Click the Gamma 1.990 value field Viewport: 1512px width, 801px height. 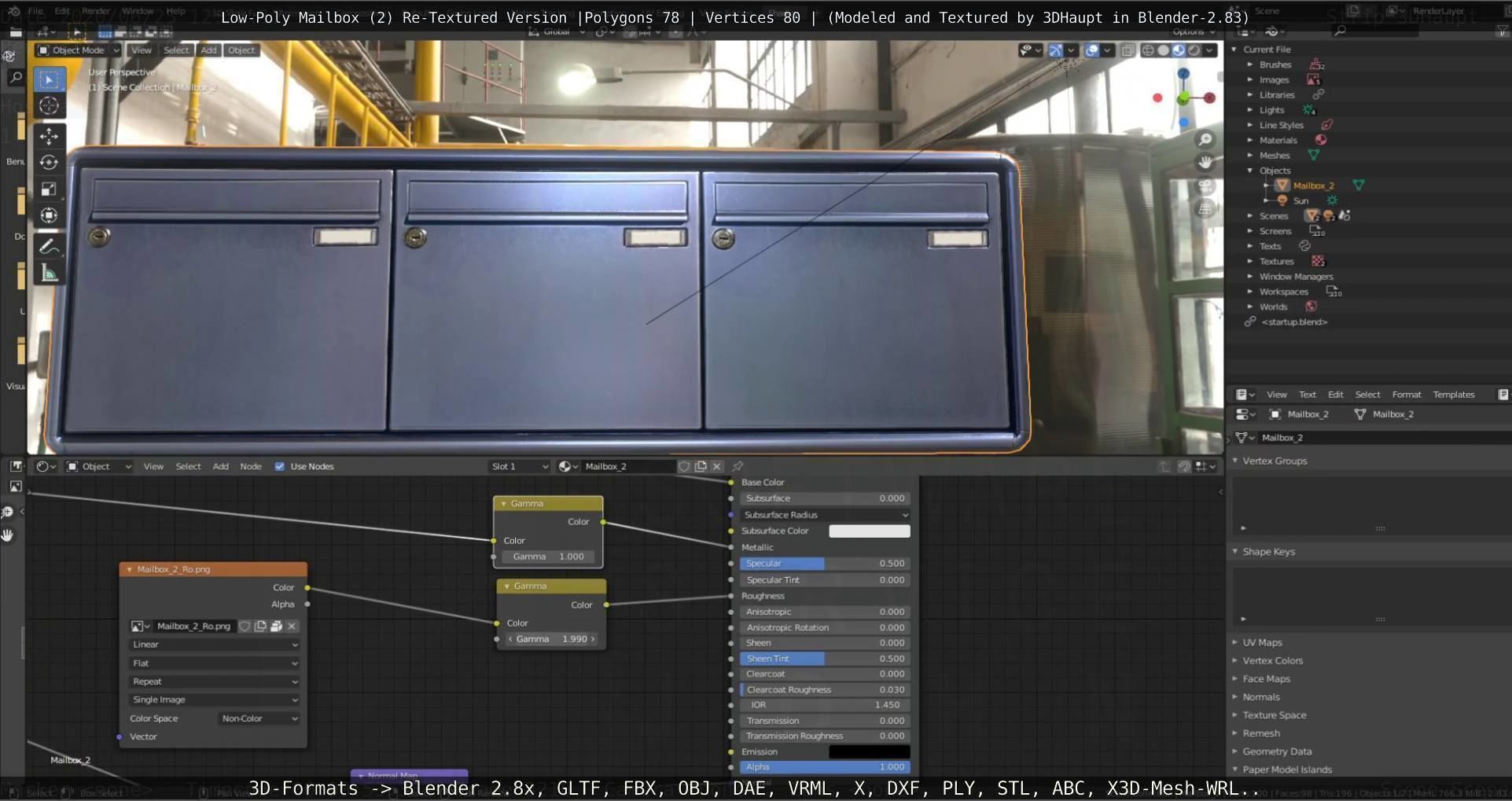pos(551,639)
